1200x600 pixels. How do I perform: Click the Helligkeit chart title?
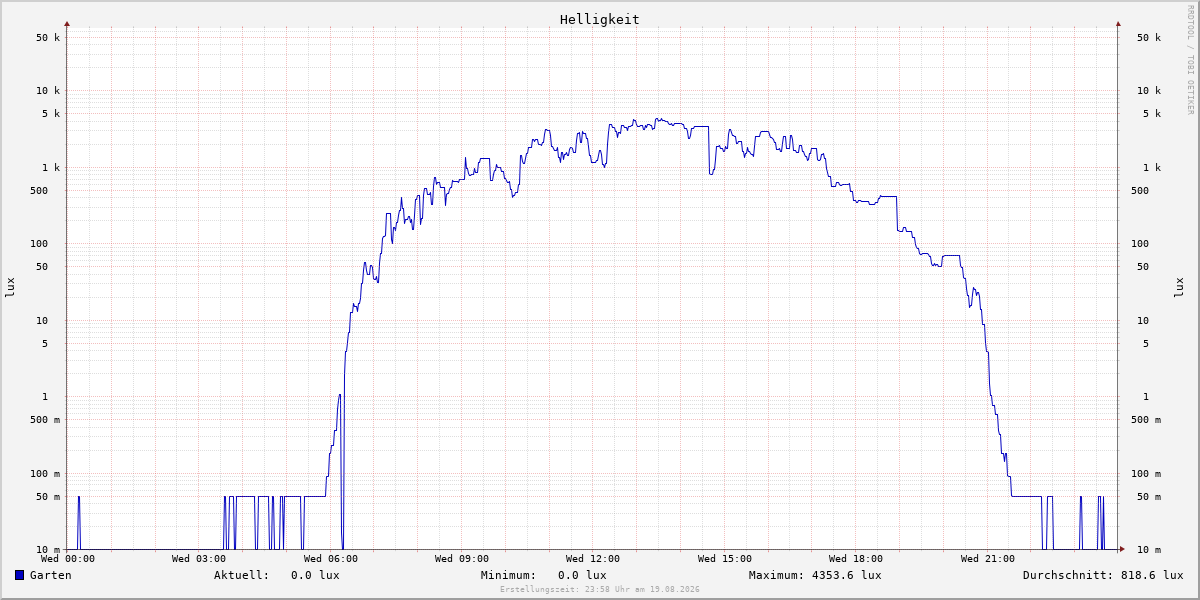pyautogui.click(x=600, y=19)
